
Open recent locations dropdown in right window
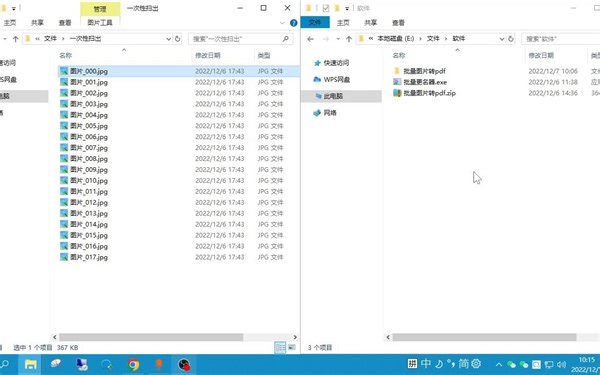point(338,39)
